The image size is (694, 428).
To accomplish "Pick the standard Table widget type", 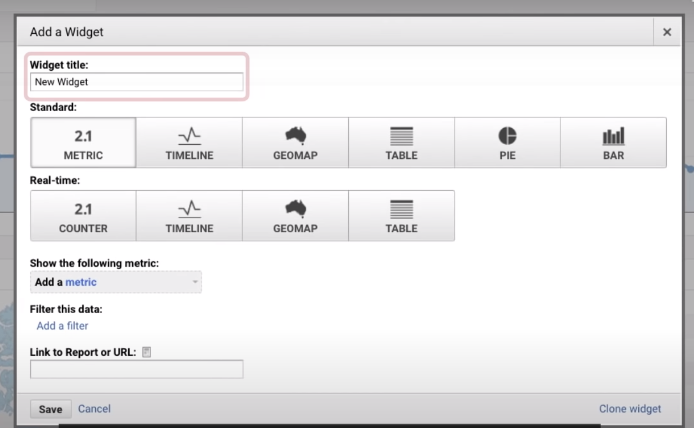I will [x=401, y=143].
